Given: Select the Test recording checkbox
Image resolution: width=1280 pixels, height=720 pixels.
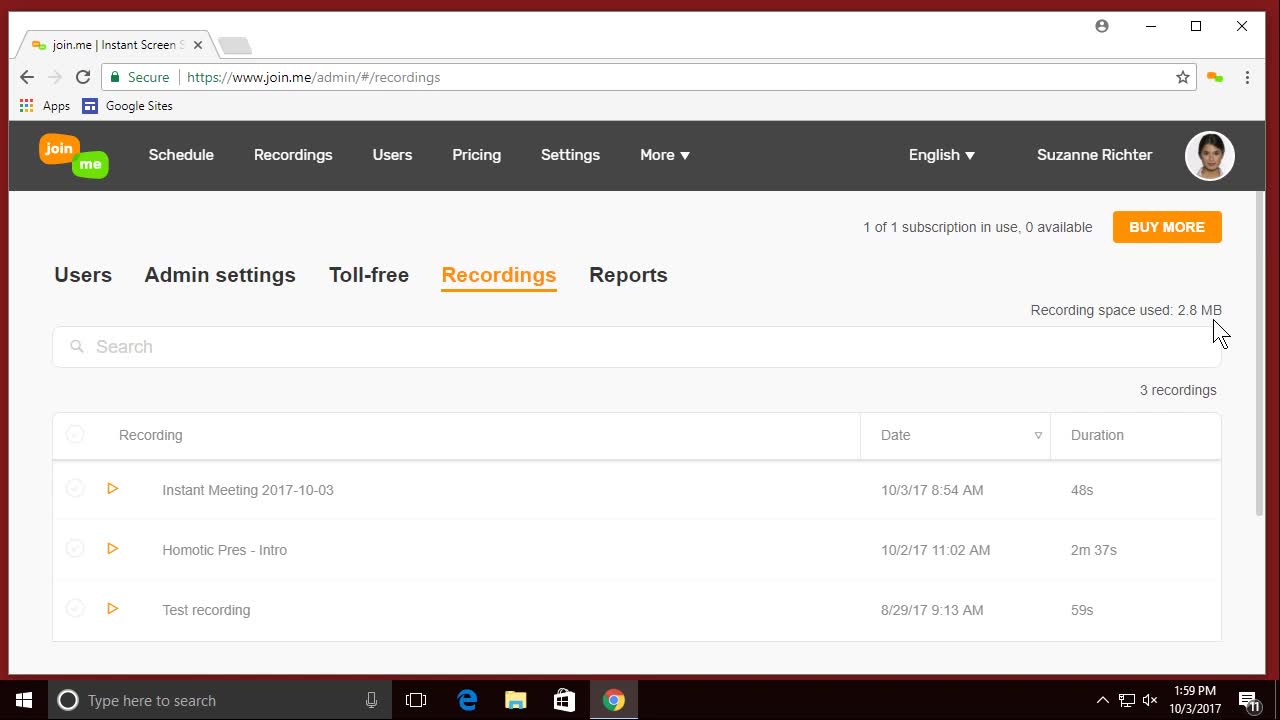Looking at the screenshot, I should (75, 608).
